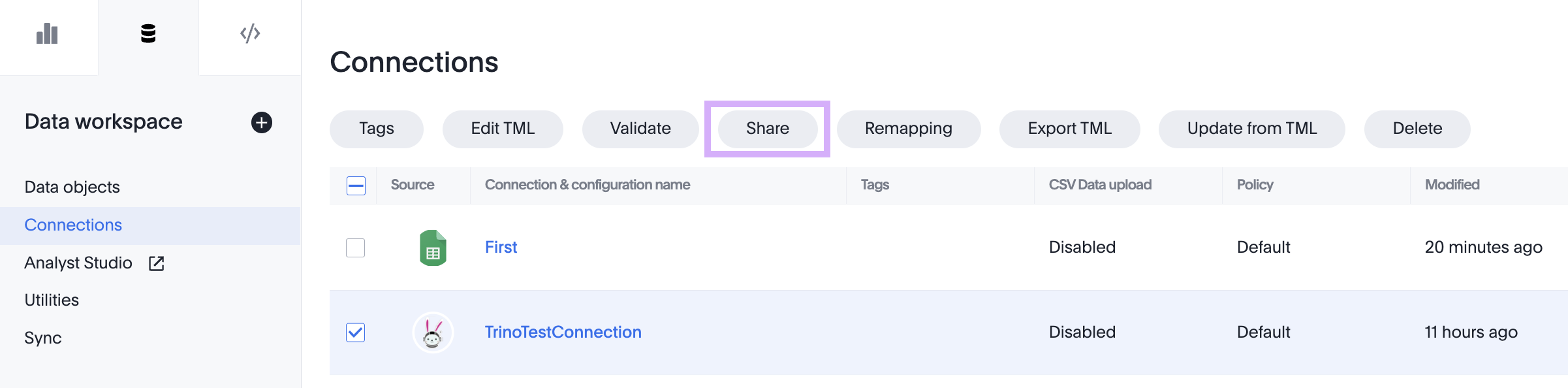Click the Trino source icon for TrinoTestConnection
Screen dimensions: 1568x388
pos(433,332)
